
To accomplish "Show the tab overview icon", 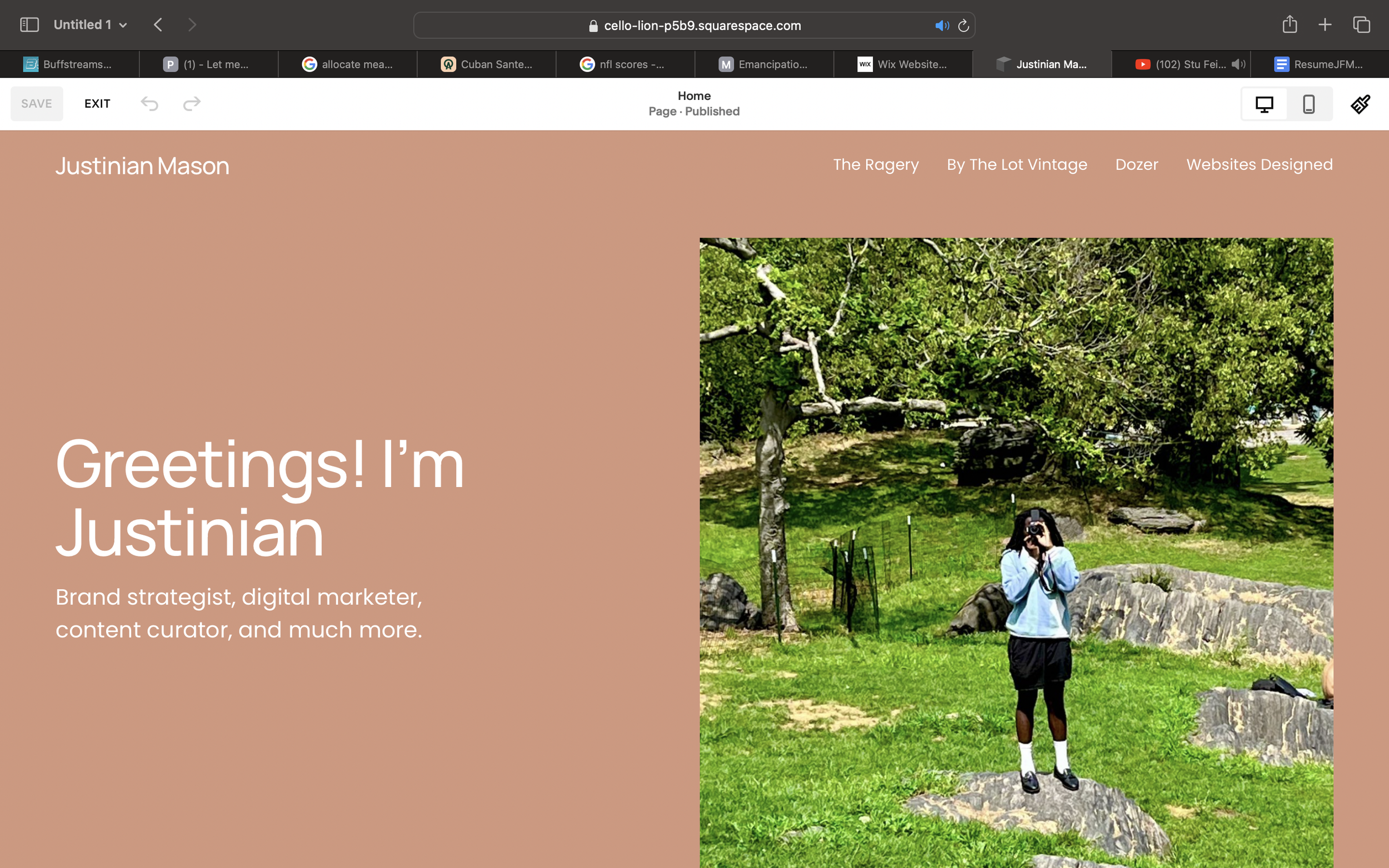I will coord(1361,24).
